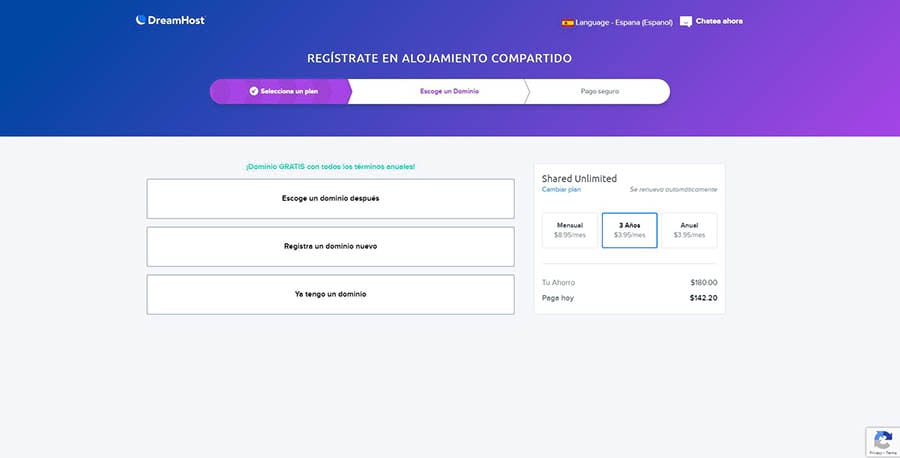Switch to the Escoge un Dominio step
Image resolution: width=900 pixels, height=458 pixels.
pyautogui.click(x=449, y=91)
